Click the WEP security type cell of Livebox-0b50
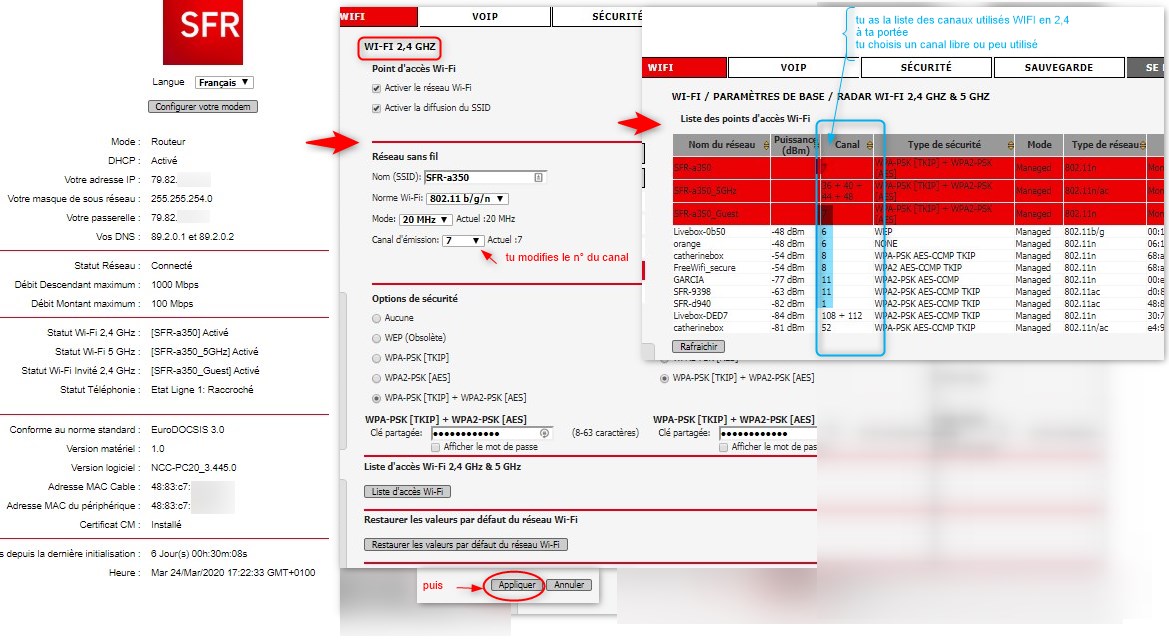 [883, 232]
